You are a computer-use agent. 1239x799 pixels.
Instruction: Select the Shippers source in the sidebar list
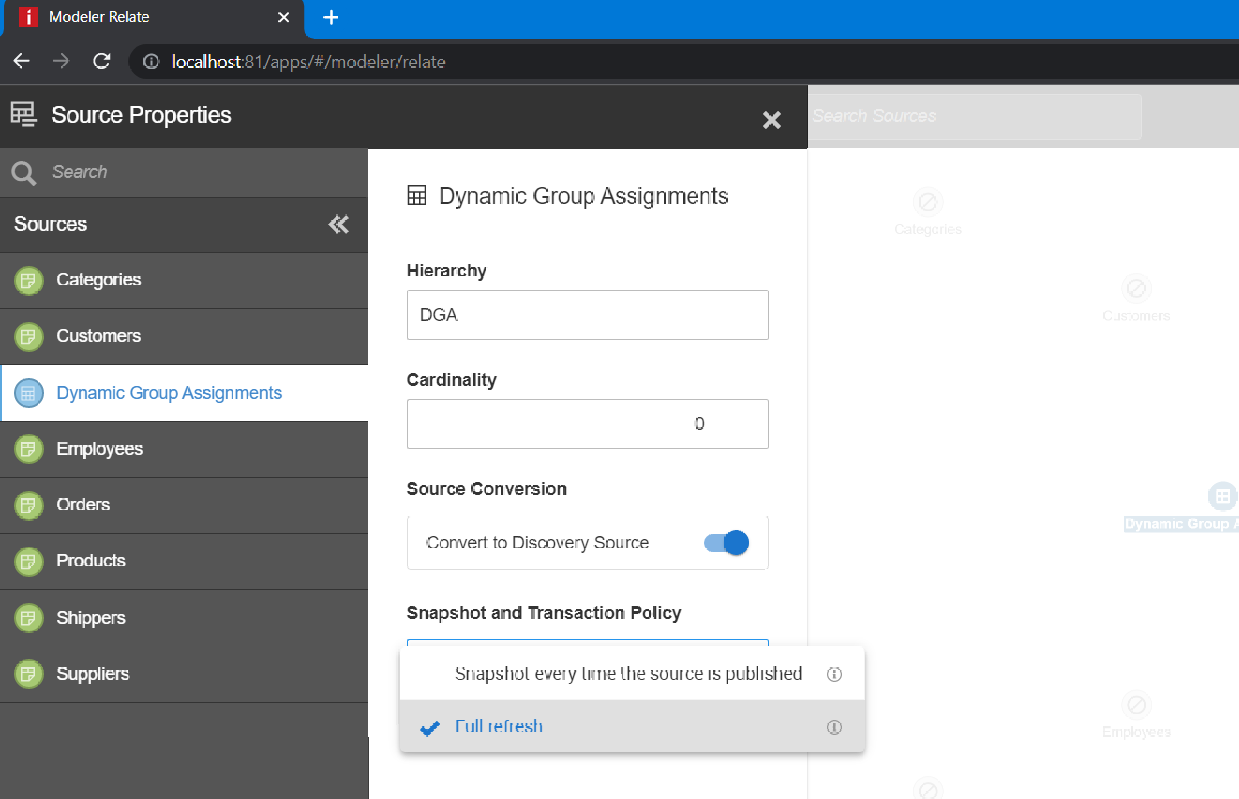point(184,618)
